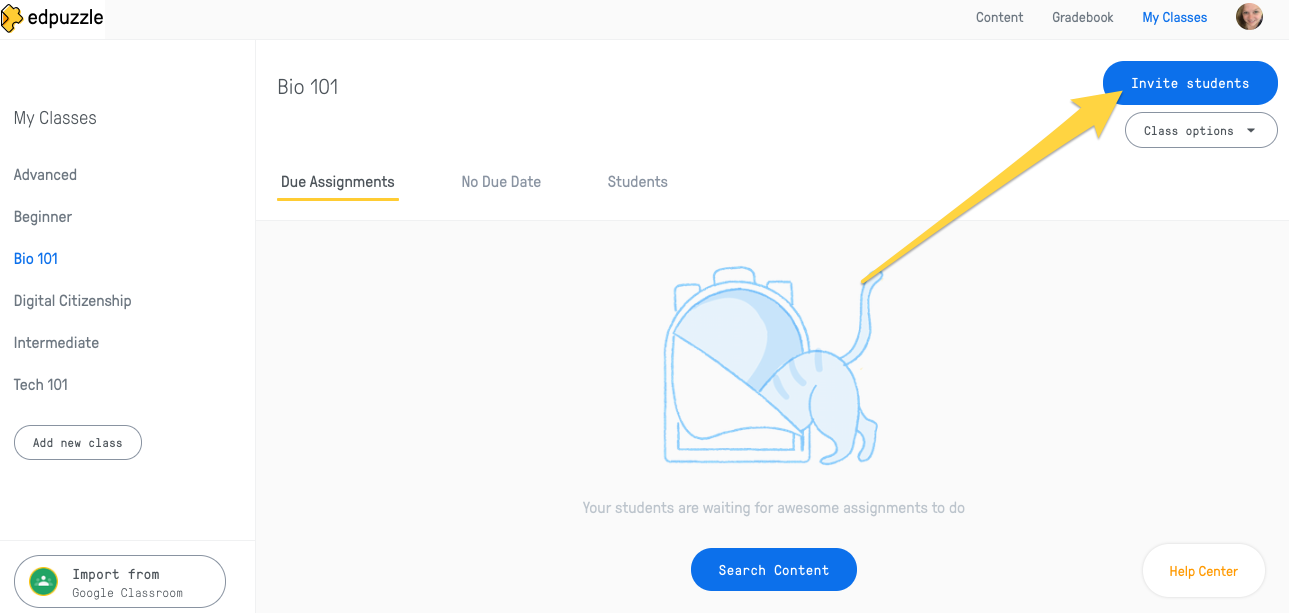Open My Classes in top navigation

(1174, 17)
